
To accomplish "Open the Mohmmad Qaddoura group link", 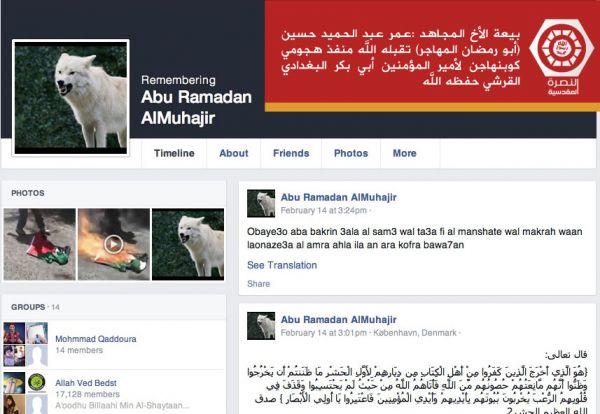I will pos(96,339).
